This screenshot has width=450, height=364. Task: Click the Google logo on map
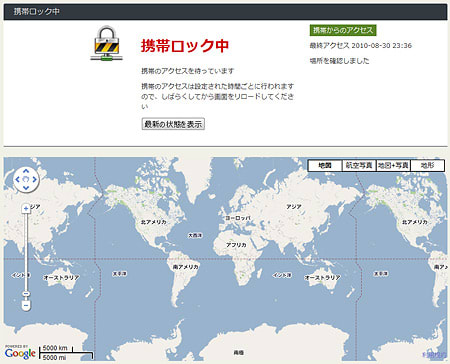point(20,353)
